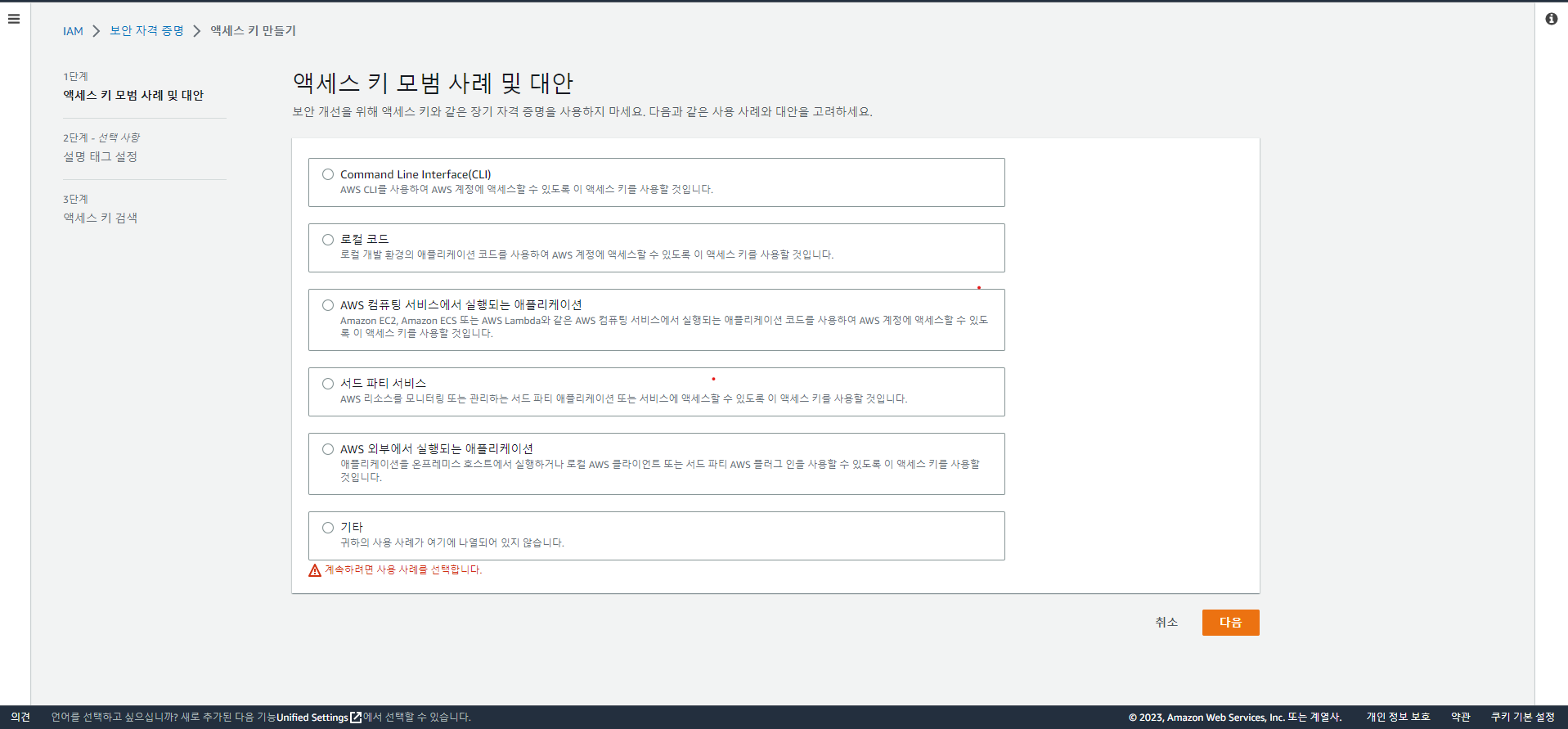This screenshot has width=1568, height=729.
Task: Select step 1 액세스 키 모범 사례 및 대안
Action: [x=133, y=95]
